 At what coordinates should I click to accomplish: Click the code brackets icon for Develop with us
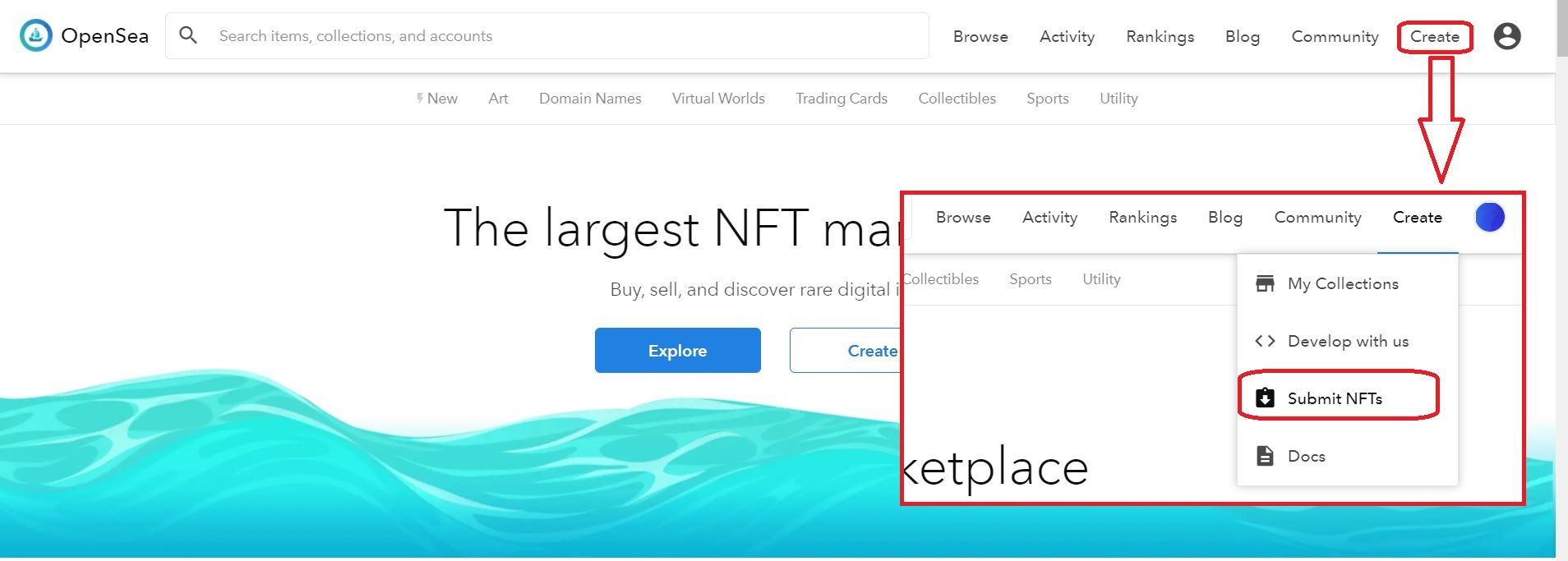1266,341
